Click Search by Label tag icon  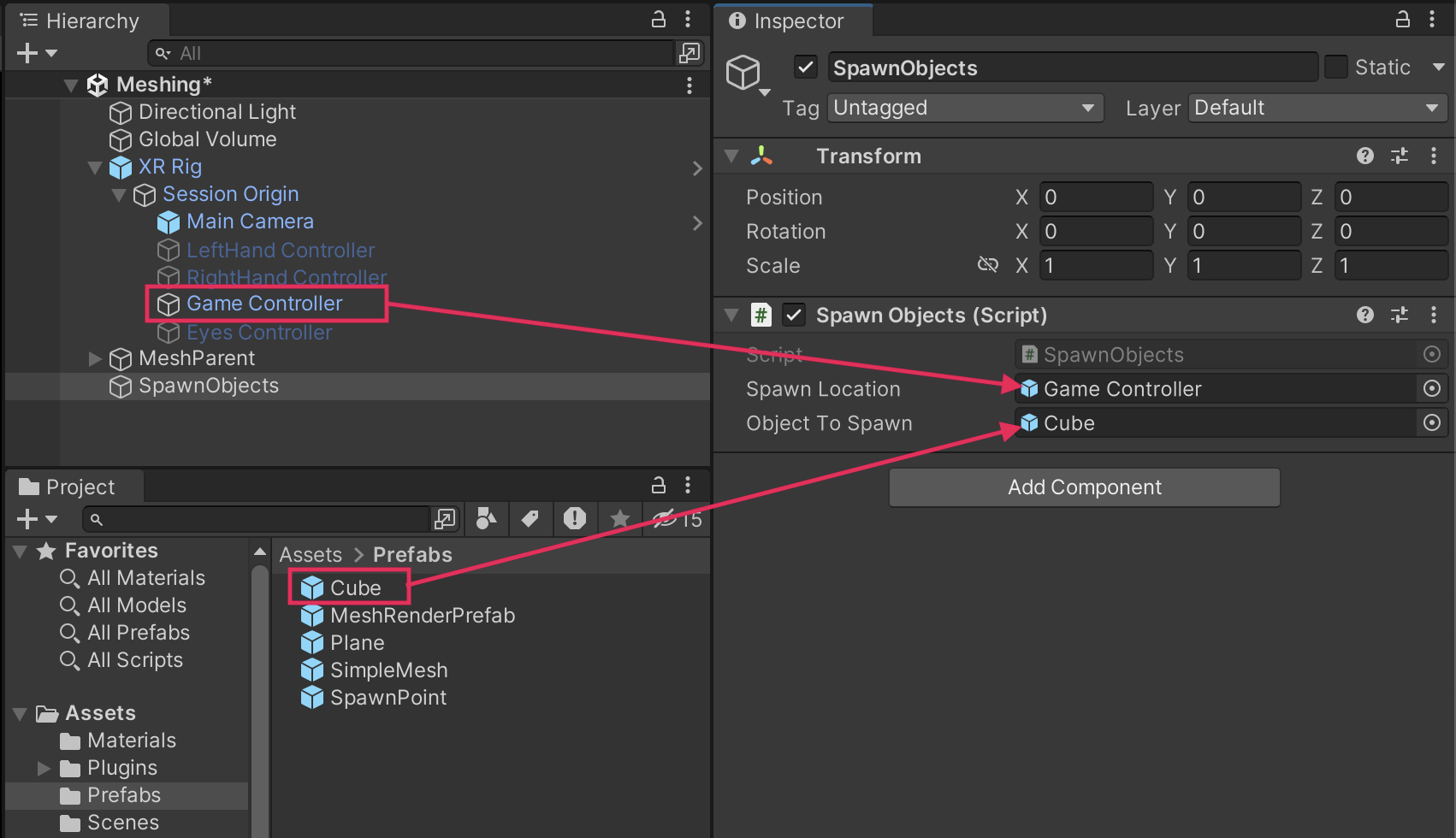[x=530, y=519]
